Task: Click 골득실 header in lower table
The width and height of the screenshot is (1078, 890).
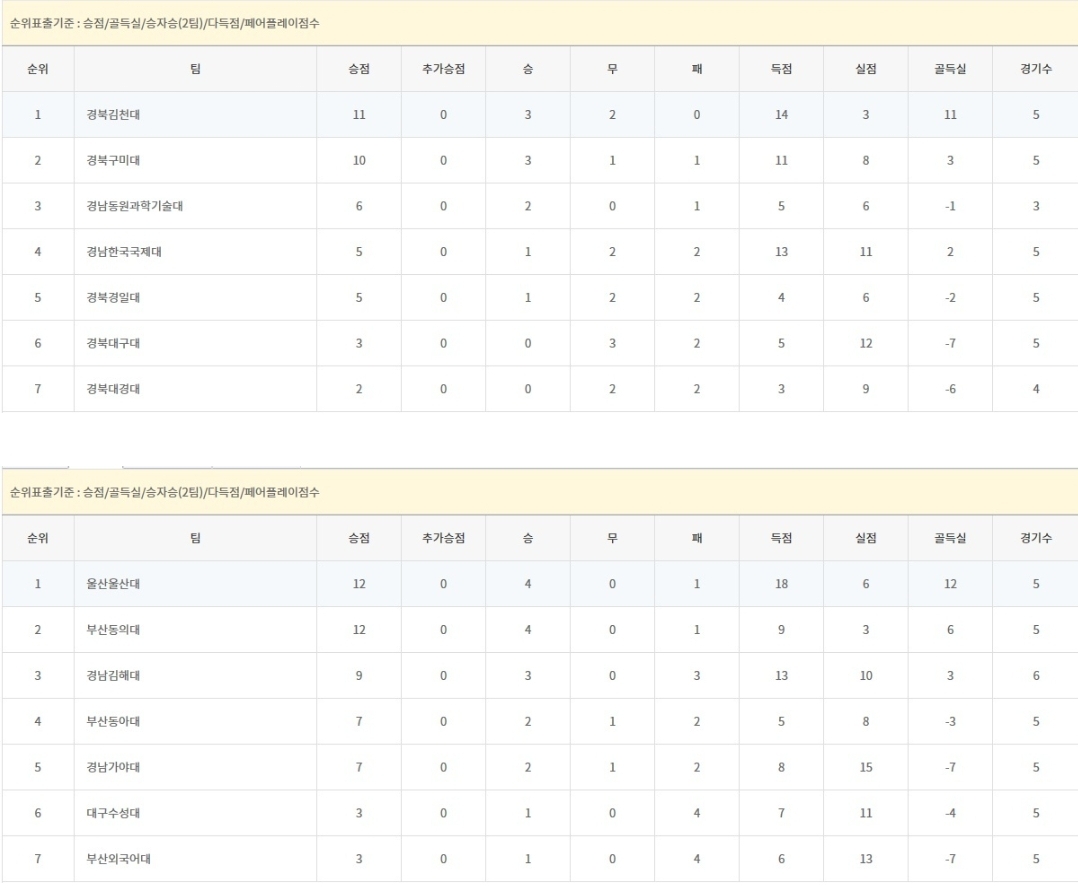Action: (950, 538)
